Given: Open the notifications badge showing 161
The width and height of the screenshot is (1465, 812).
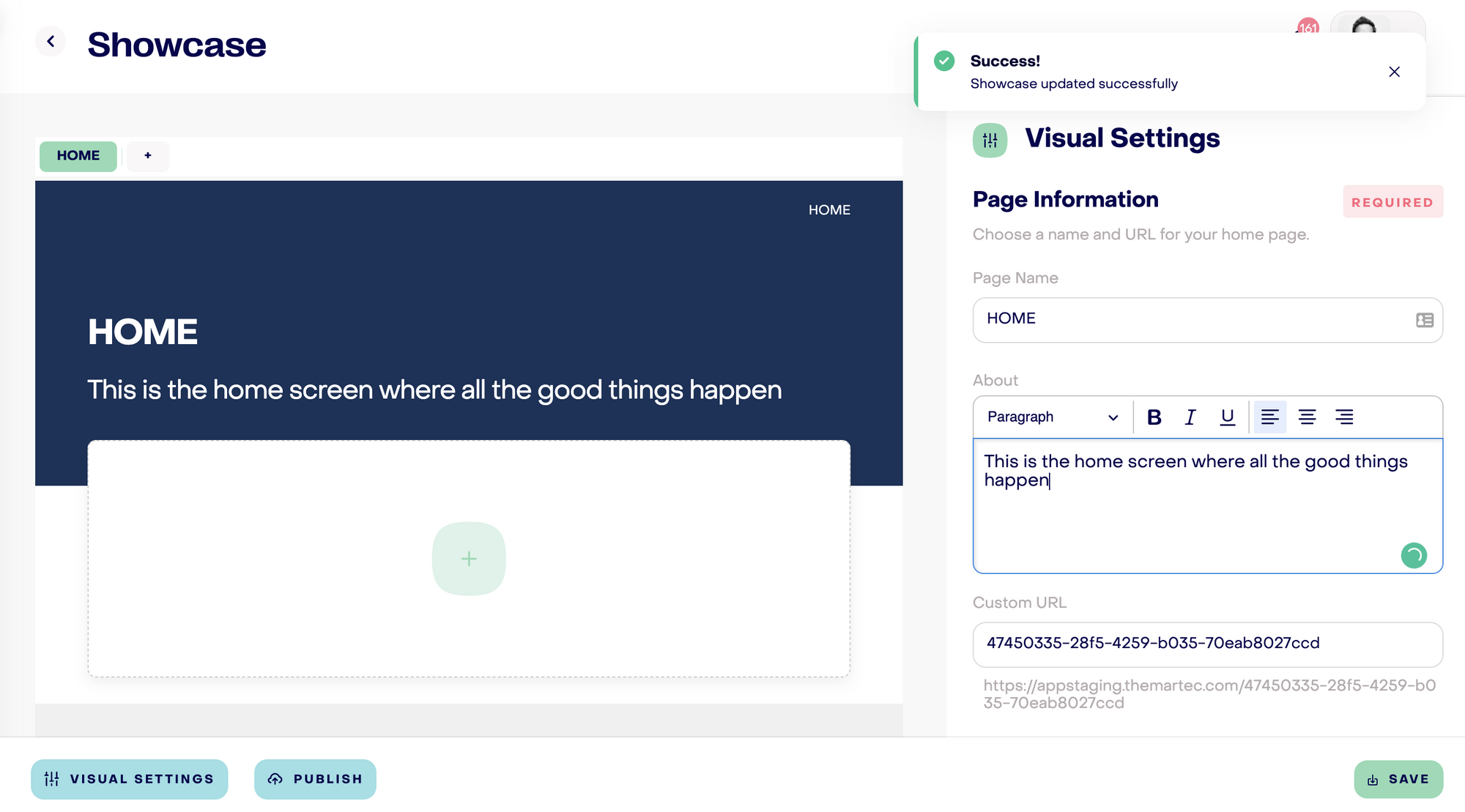Looking at the screenshot, I should pyautogui.click(x=1308, y=27).
